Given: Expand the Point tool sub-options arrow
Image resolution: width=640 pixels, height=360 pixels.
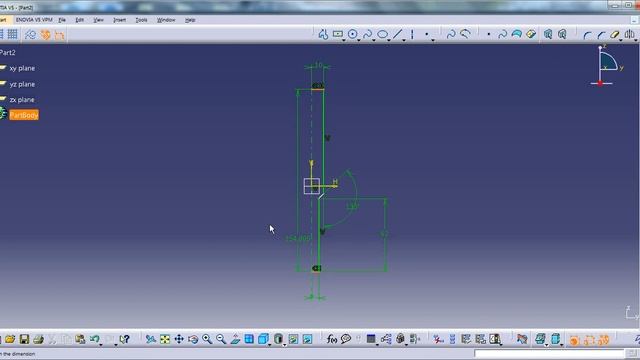Looking at the screenshot, I should 433,40.
